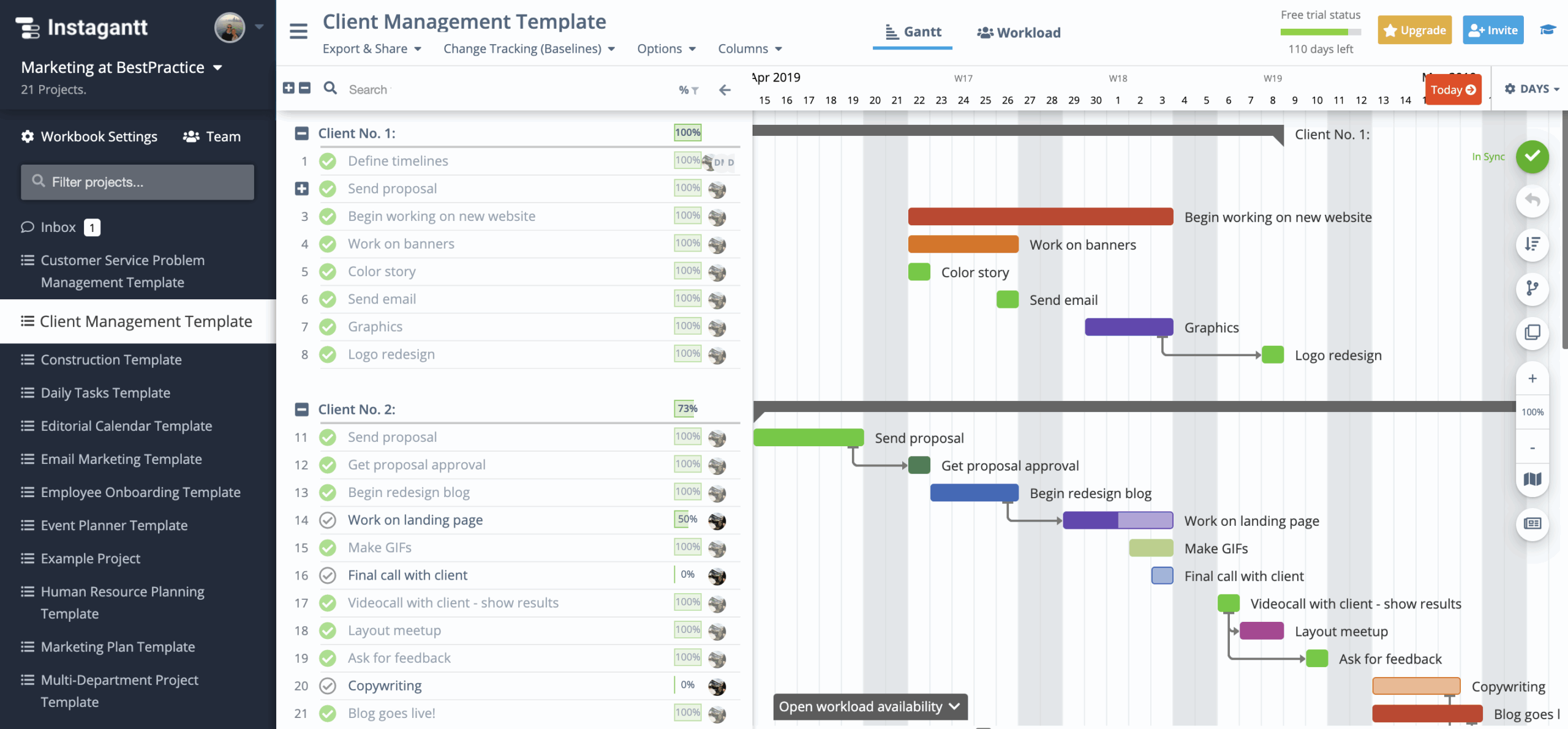Switch to the Workload tab
The image size is (1568, 729).
tap(1017, 32)
